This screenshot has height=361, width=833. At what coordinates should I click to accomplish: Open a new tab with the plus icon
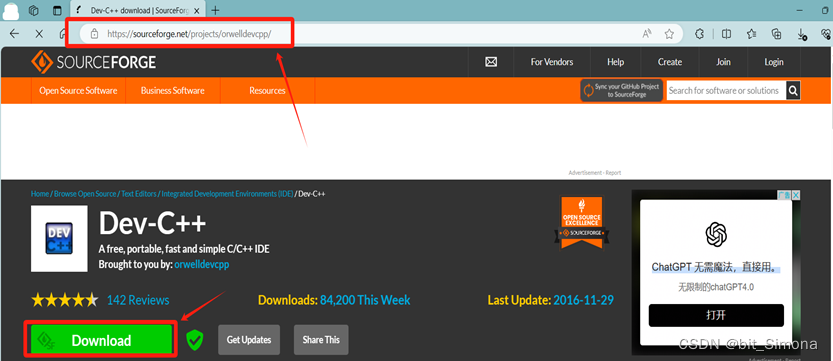tap(215, 10)
